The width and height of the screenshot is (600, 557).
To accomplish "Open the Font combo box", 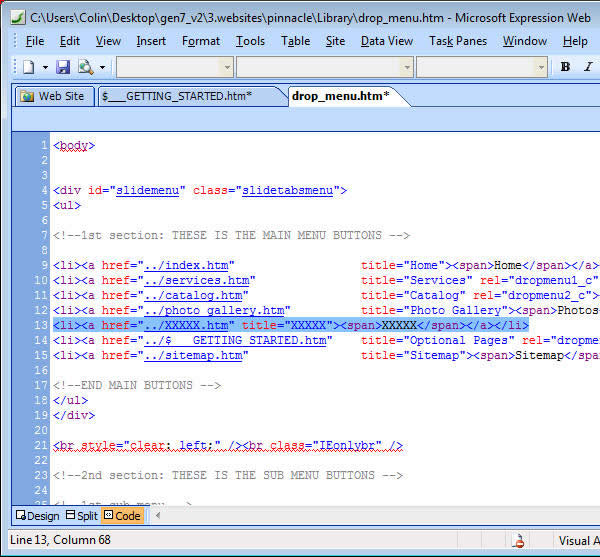I will click(x=324, y=67).
